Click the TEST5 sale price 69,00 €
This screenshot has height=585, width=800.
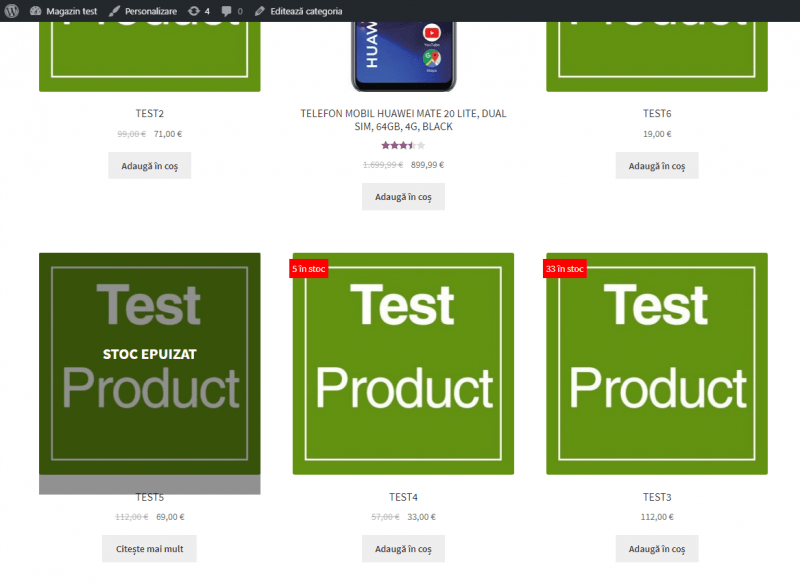pos(170,517)
